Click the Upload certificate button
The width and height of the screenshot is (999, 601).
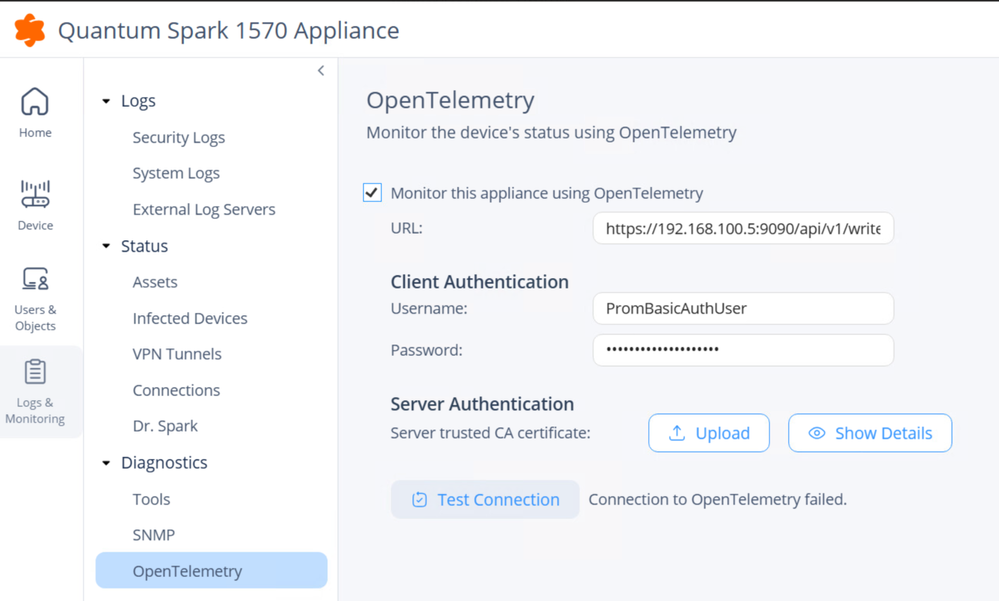[x=708, y=433]
